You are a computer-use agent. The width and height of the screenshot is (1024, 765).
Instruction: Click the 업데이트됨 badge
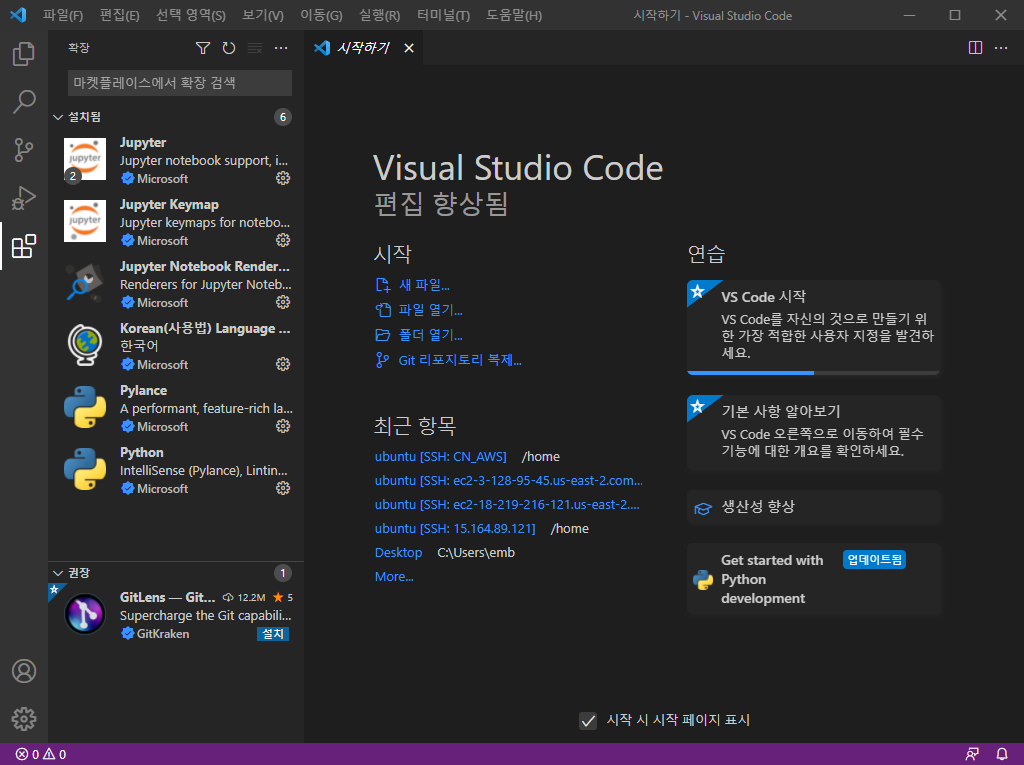(874, 560)
